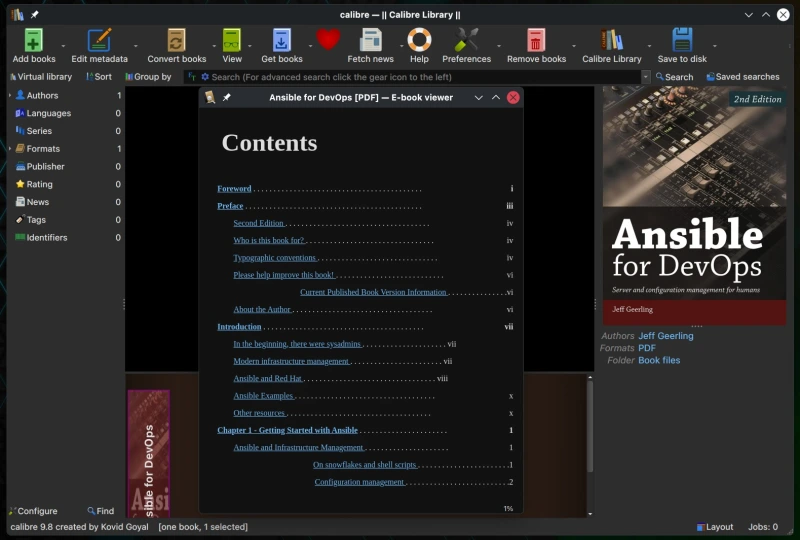
Task: Open the Introduction contents link
Action: [239, 327]
